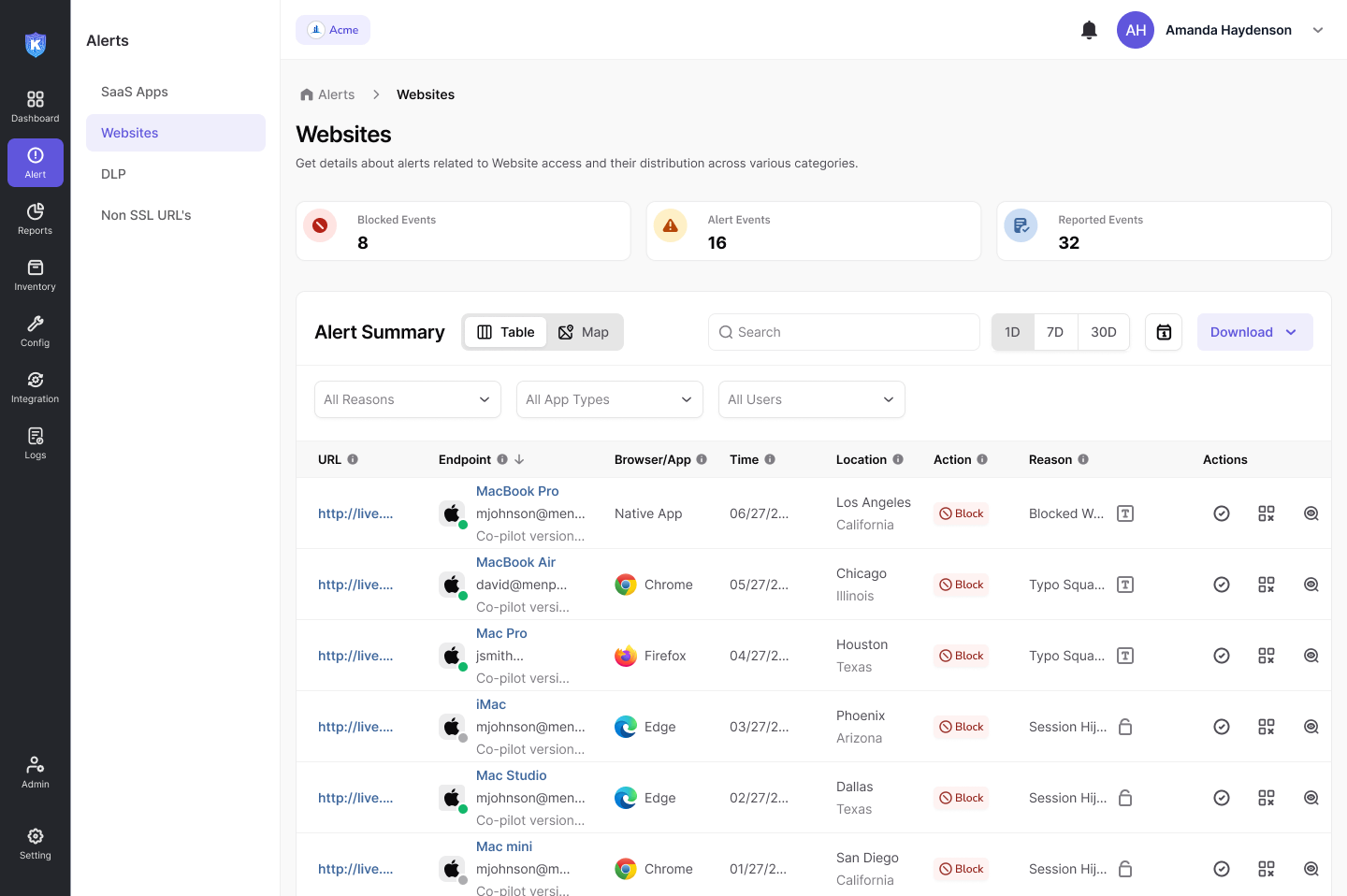Select the 7D time range
Image resolution: width=1347 pixels, height=896 pixels.
[1055, 332]
